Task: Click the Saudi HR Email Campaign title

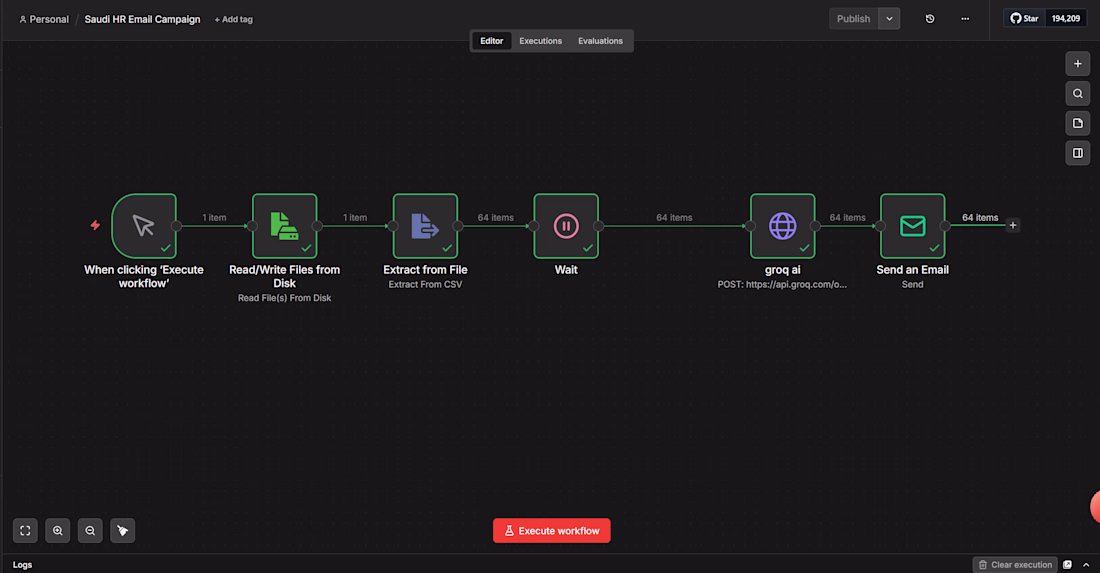Action: point(142,20)
